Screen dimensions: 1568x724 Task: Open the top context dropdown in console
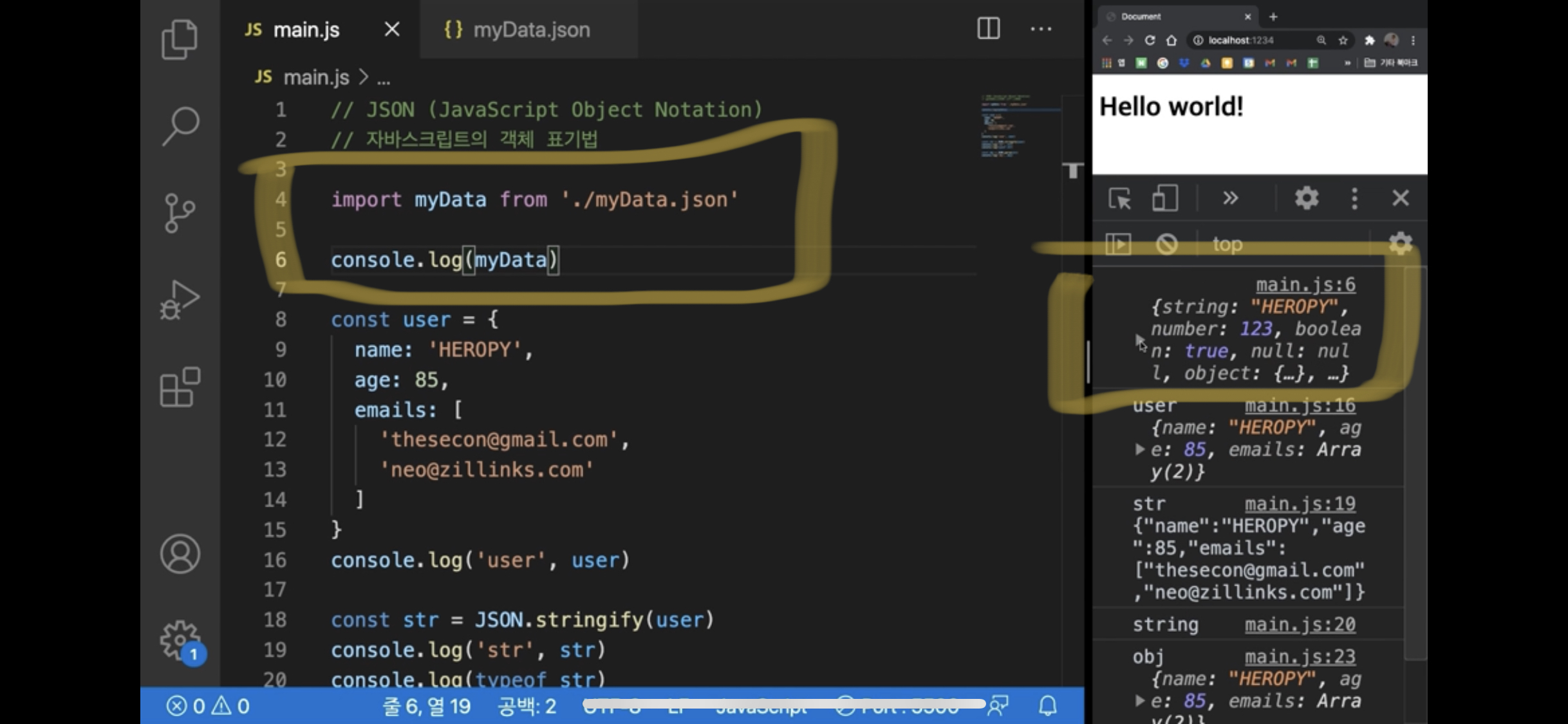[x=1227, y=245]
